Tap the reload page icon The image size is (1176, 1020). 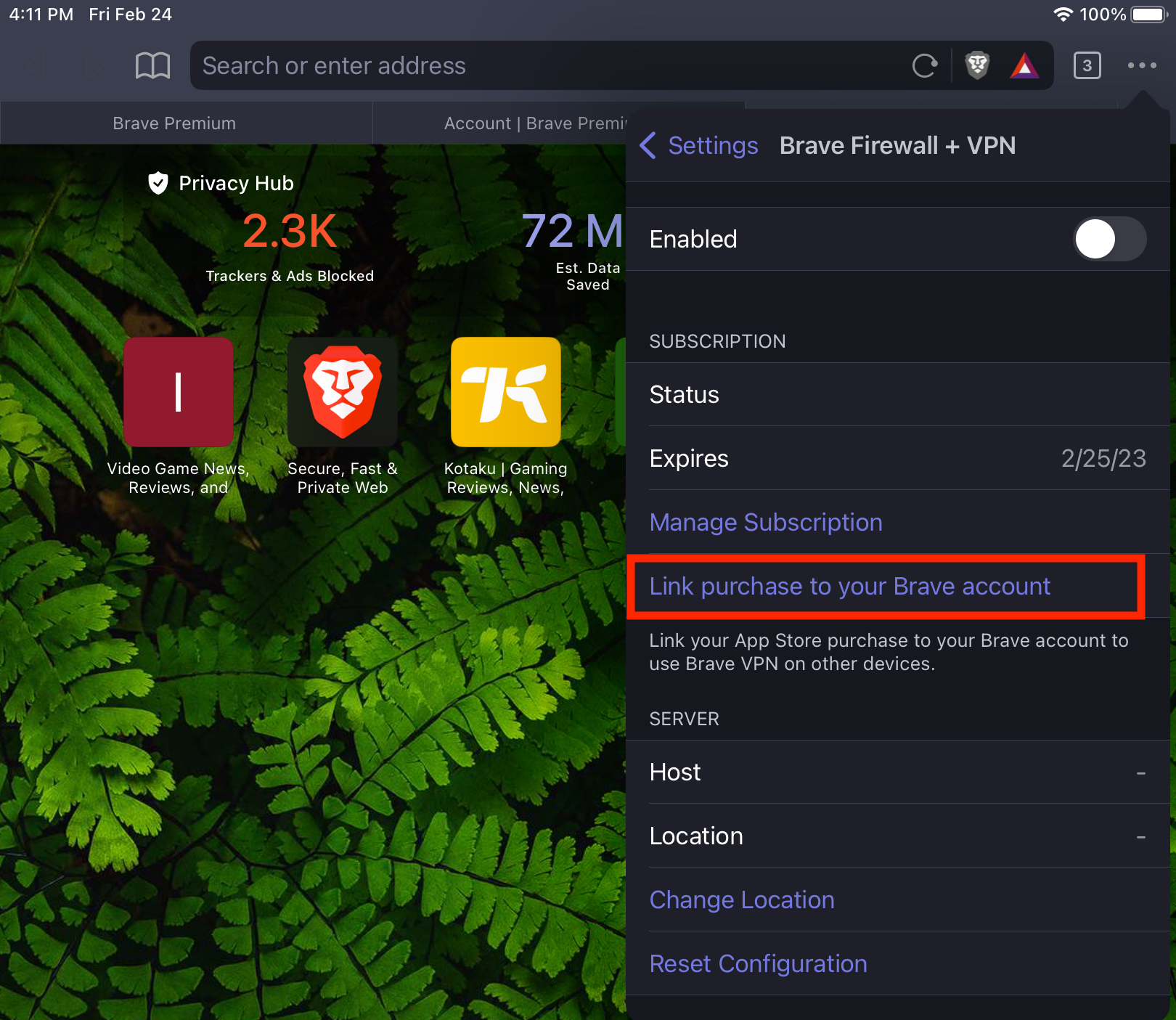point(925,66)
